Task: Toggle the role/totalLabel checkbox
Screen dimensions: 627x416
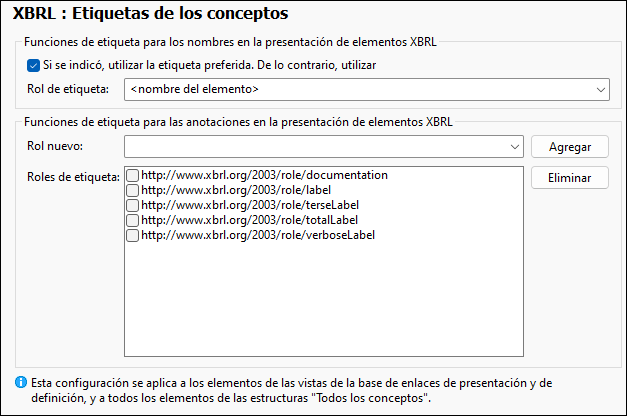Action: click(x=132, y=220)
